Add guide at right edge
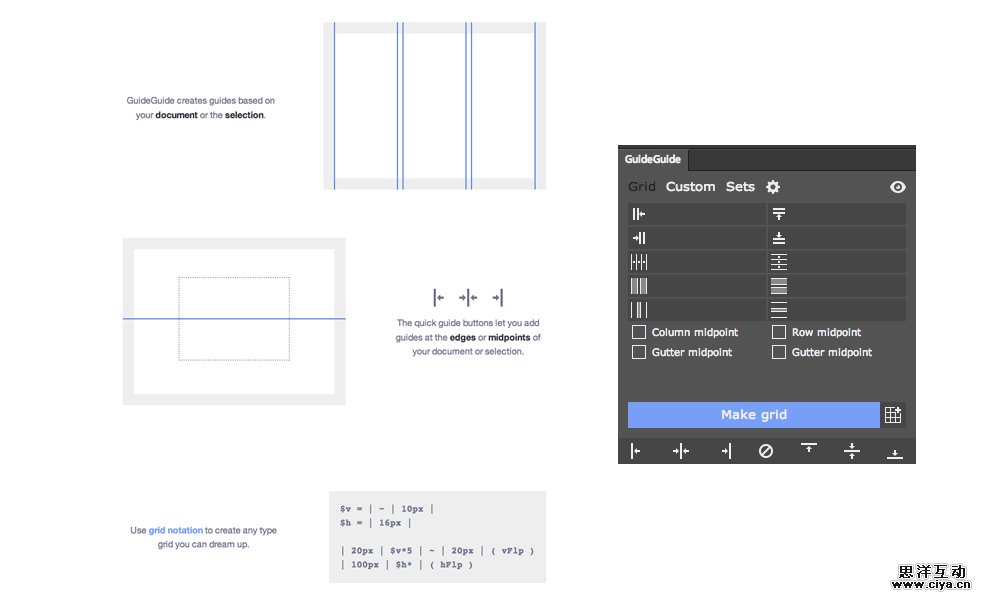The height and width of the screenshot is (600, 1000). (x=725, y=452)
